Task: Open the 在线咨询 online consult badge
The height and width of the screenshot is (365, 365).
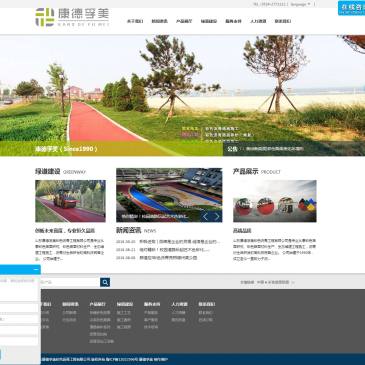Action: click(351, 8)
